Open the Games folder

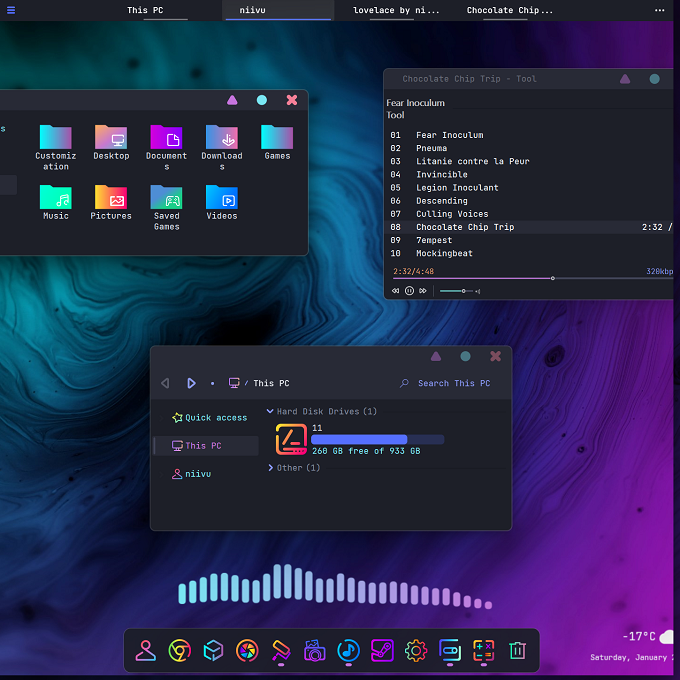tap(277, 143)
